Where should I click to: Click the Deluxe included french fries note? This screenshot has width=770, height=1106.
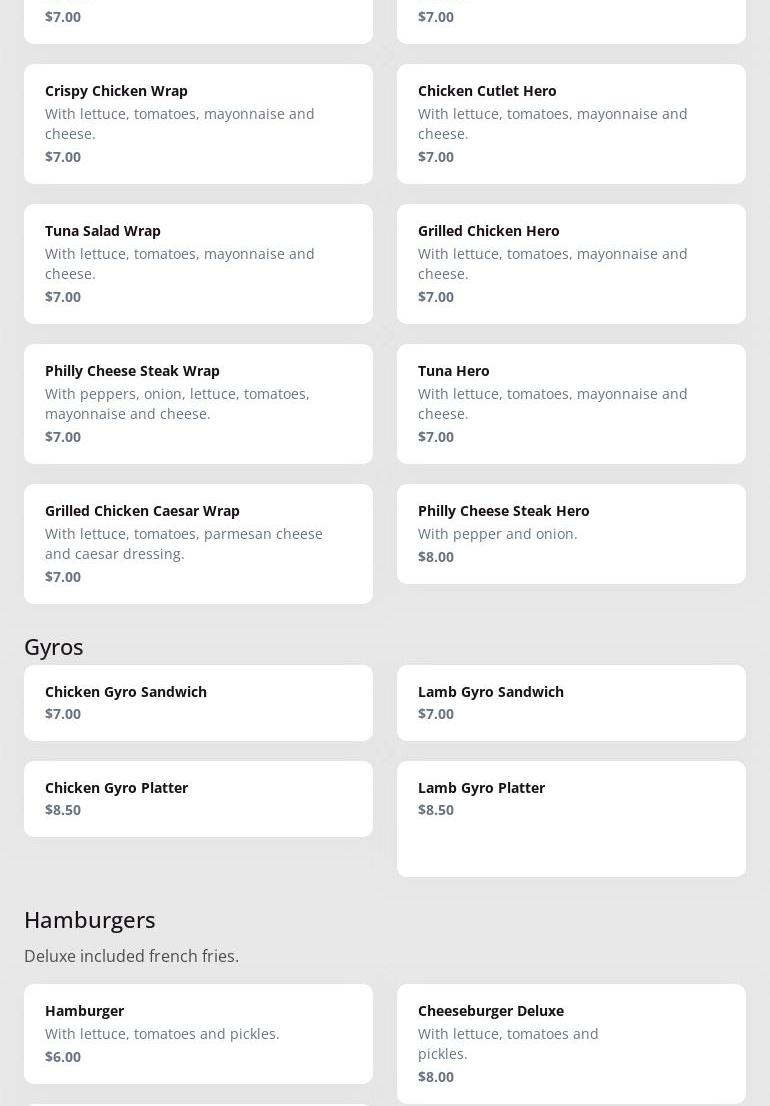(x=132, y=956)
